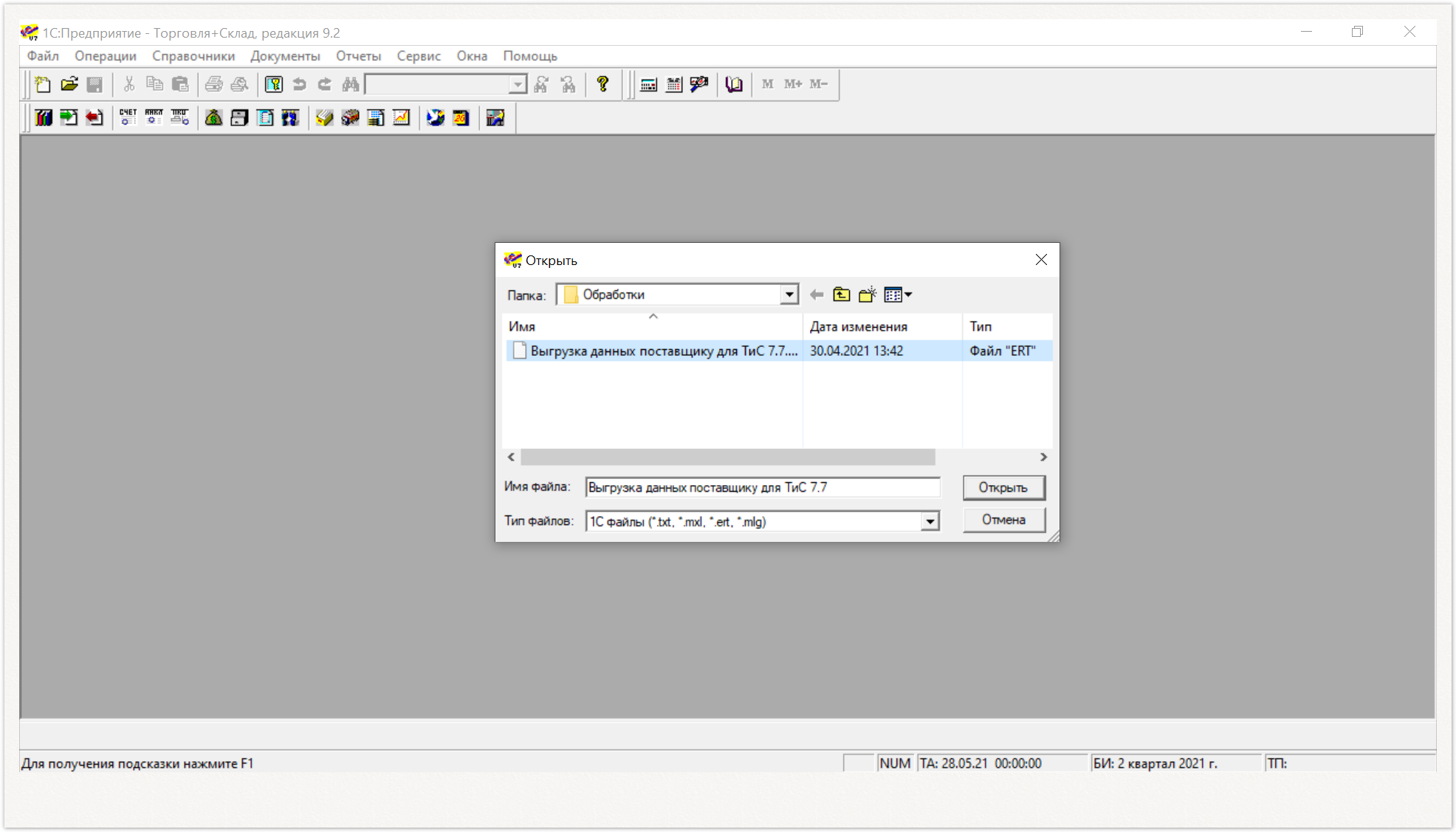Click the Тип column header
The width and height of the screenshot is (1456, 832).
coord(1007,326)
